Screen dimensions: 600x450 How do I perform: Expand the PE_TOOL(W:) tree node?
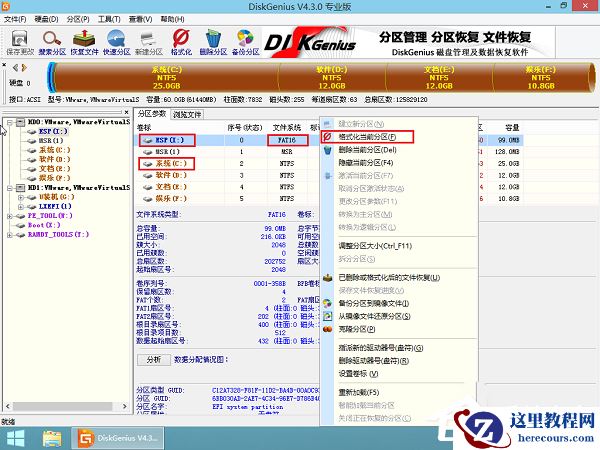point(10,216)
